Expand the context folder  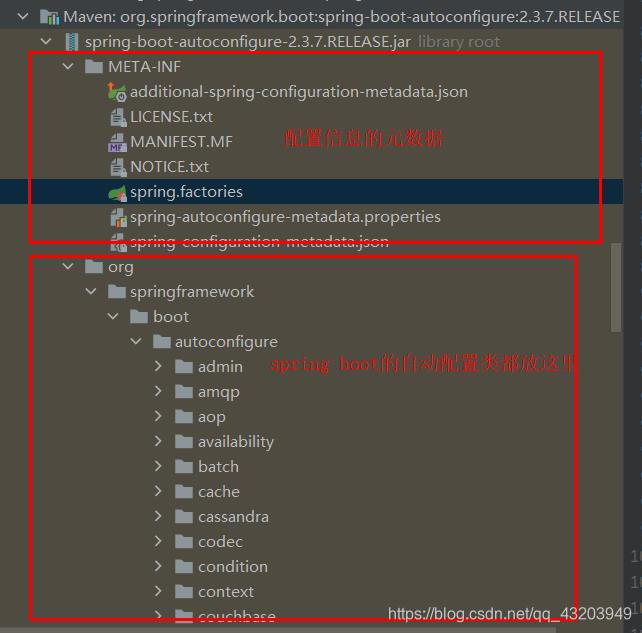158,591
